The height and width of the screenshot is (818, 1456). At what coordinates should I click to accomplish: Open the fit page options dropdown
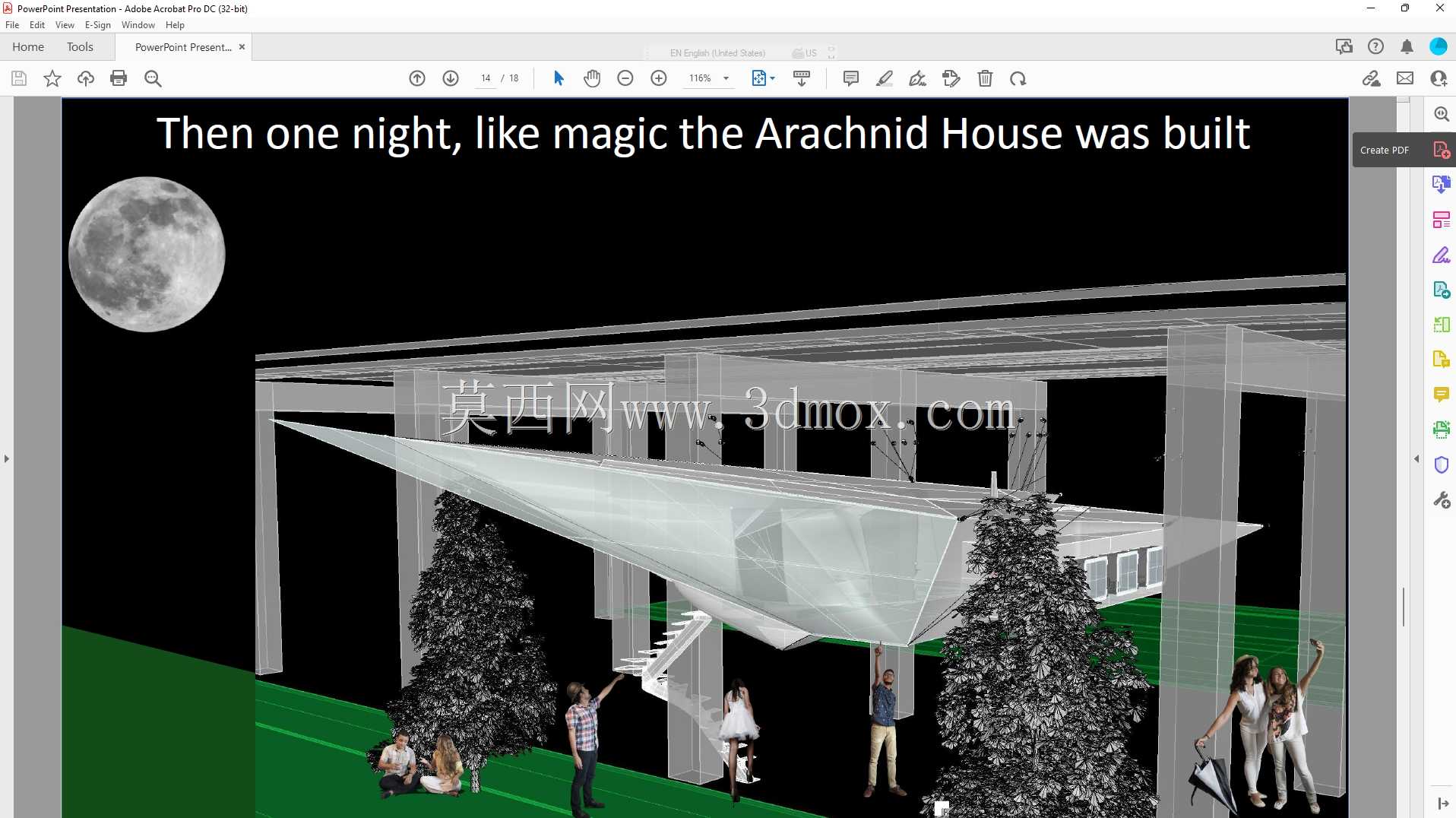pyautogui.click(x=763, y=78)
